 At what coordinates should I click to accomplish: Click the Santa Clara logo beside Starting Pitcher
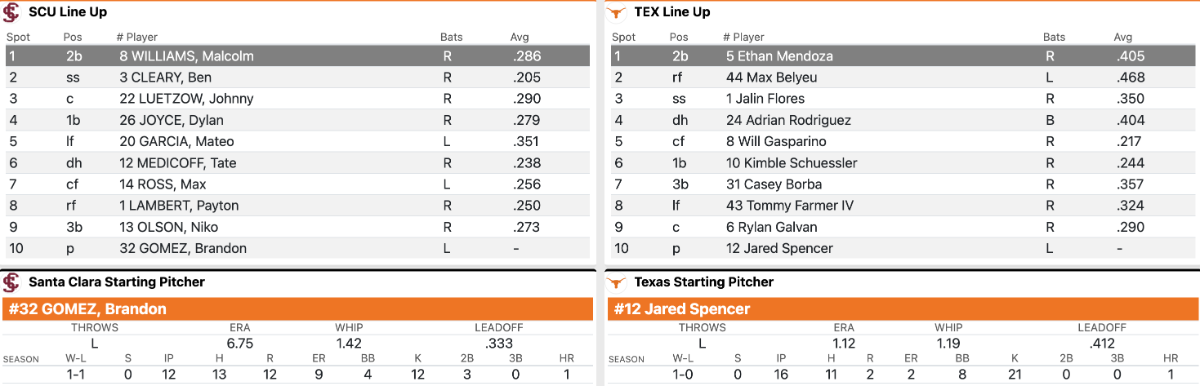pos(11,282)
